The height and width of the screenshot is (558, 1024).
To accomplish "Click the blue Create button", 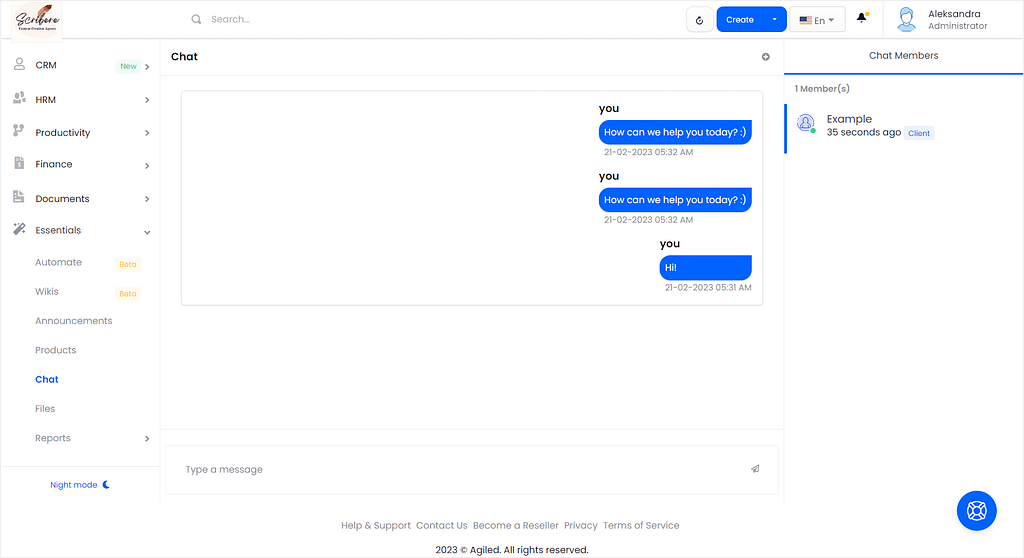I will [x=739, y=20].
